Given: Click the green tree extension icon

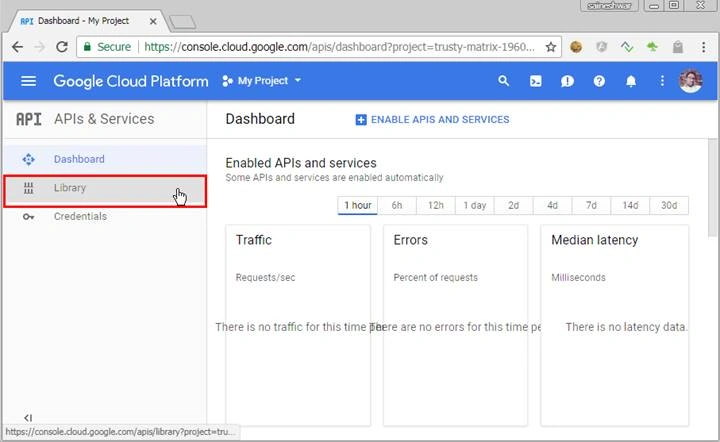Looking at the screenshot, I should pos(652,46).
